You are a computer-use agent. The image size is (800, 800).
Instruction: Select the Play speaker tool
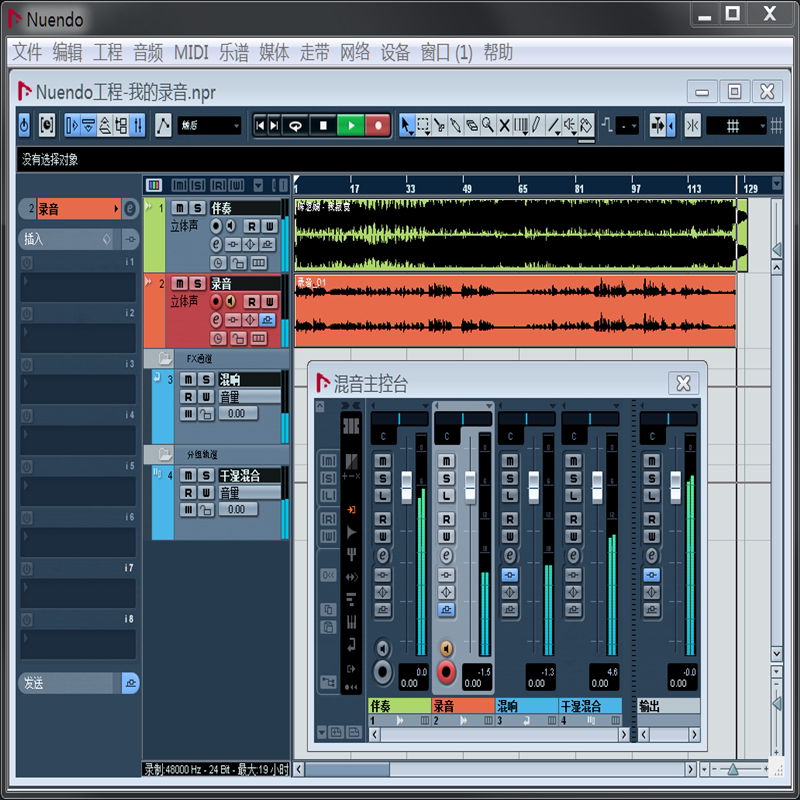pyautogui.click(x=570, y=126)
